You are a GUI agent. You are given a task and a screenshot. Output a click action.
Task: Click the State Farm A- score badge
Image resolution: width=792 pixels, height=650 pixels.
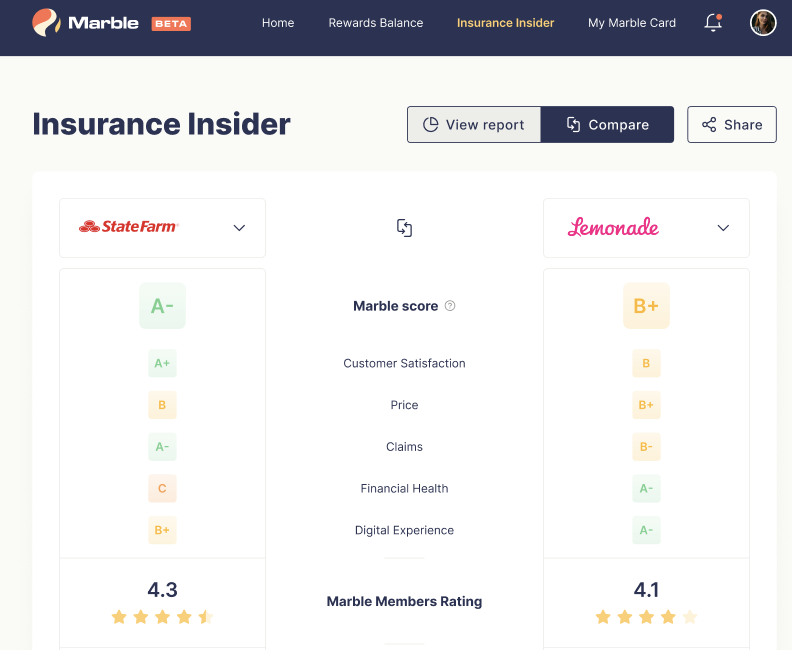pyautogui.click(x=162, y=306)
